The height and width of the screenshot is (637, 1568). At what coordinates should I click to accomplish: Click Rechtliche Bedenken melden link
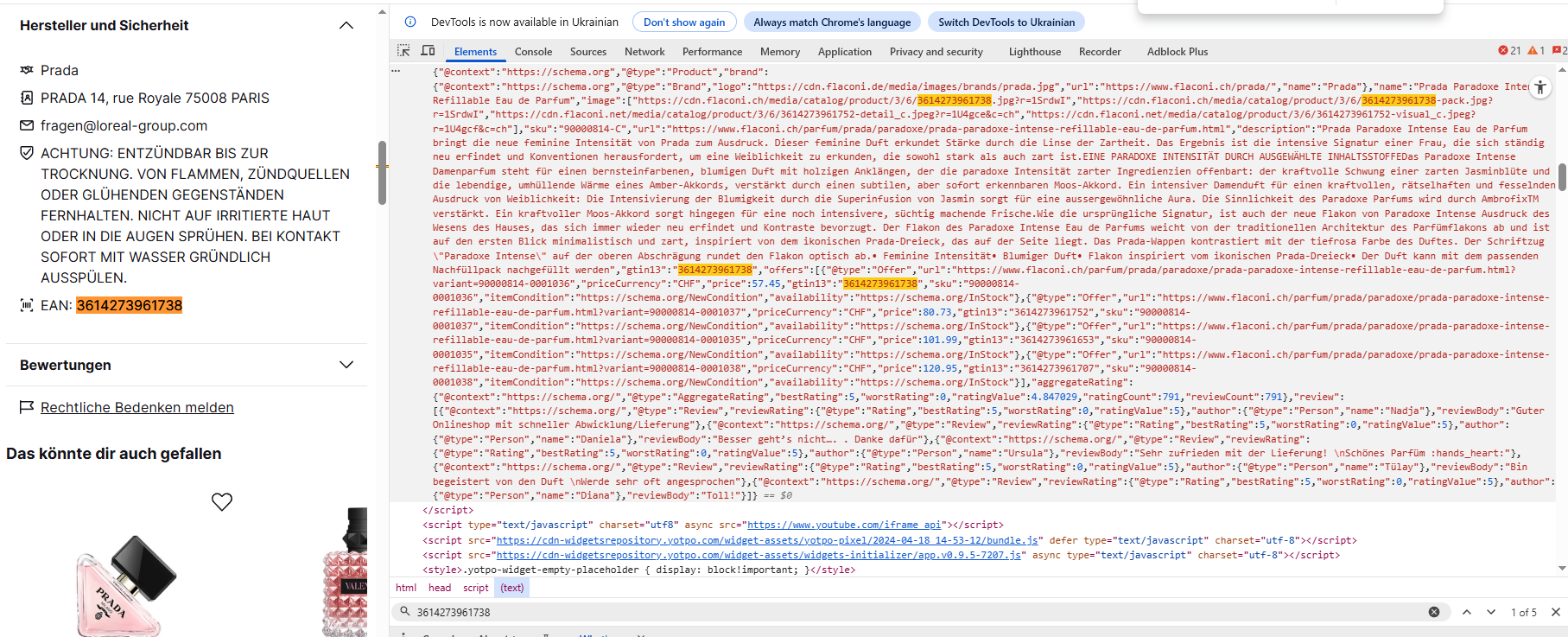[x=137, y=407]
